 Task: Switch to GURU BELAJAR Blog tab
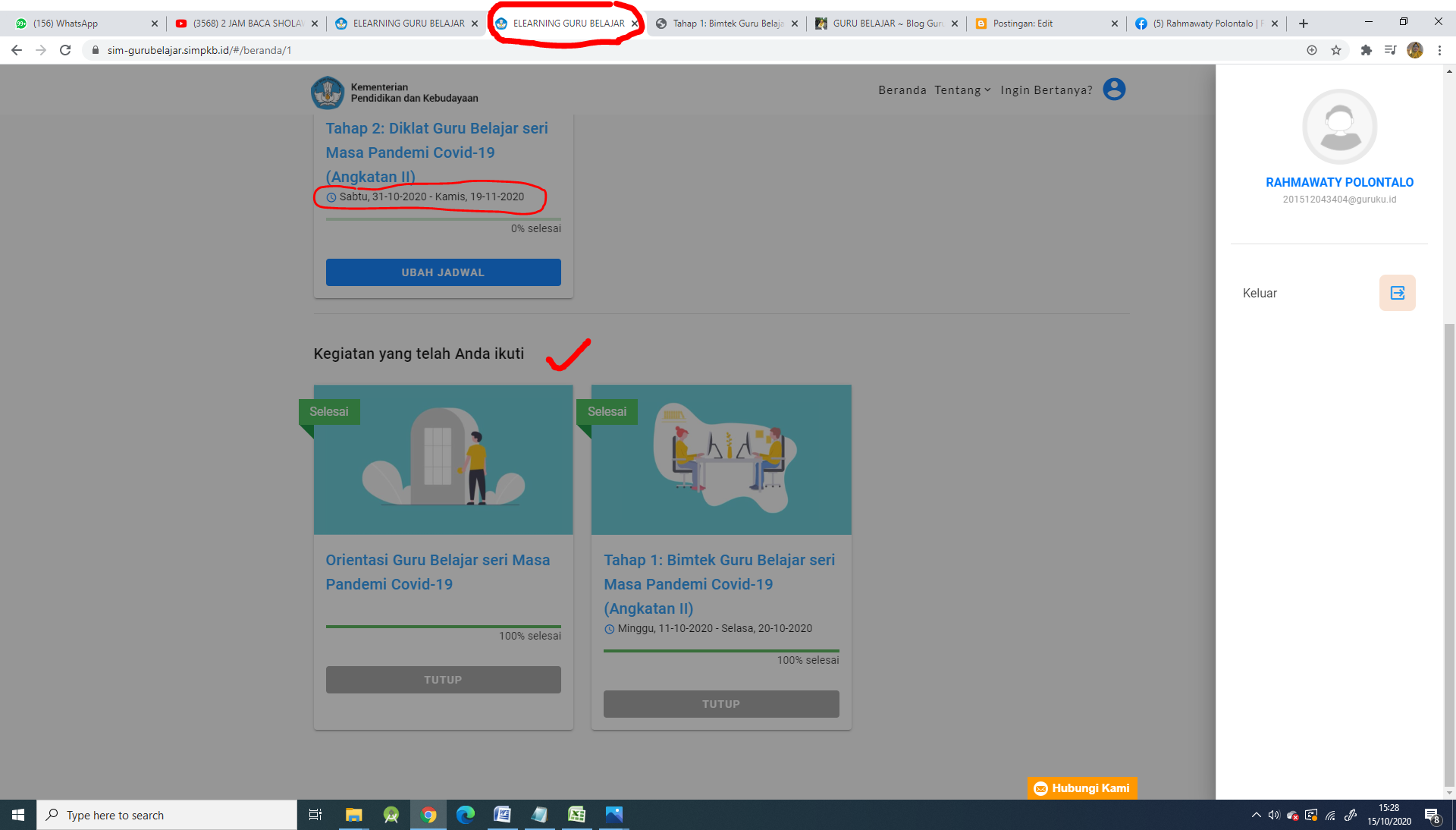[886, 24]
